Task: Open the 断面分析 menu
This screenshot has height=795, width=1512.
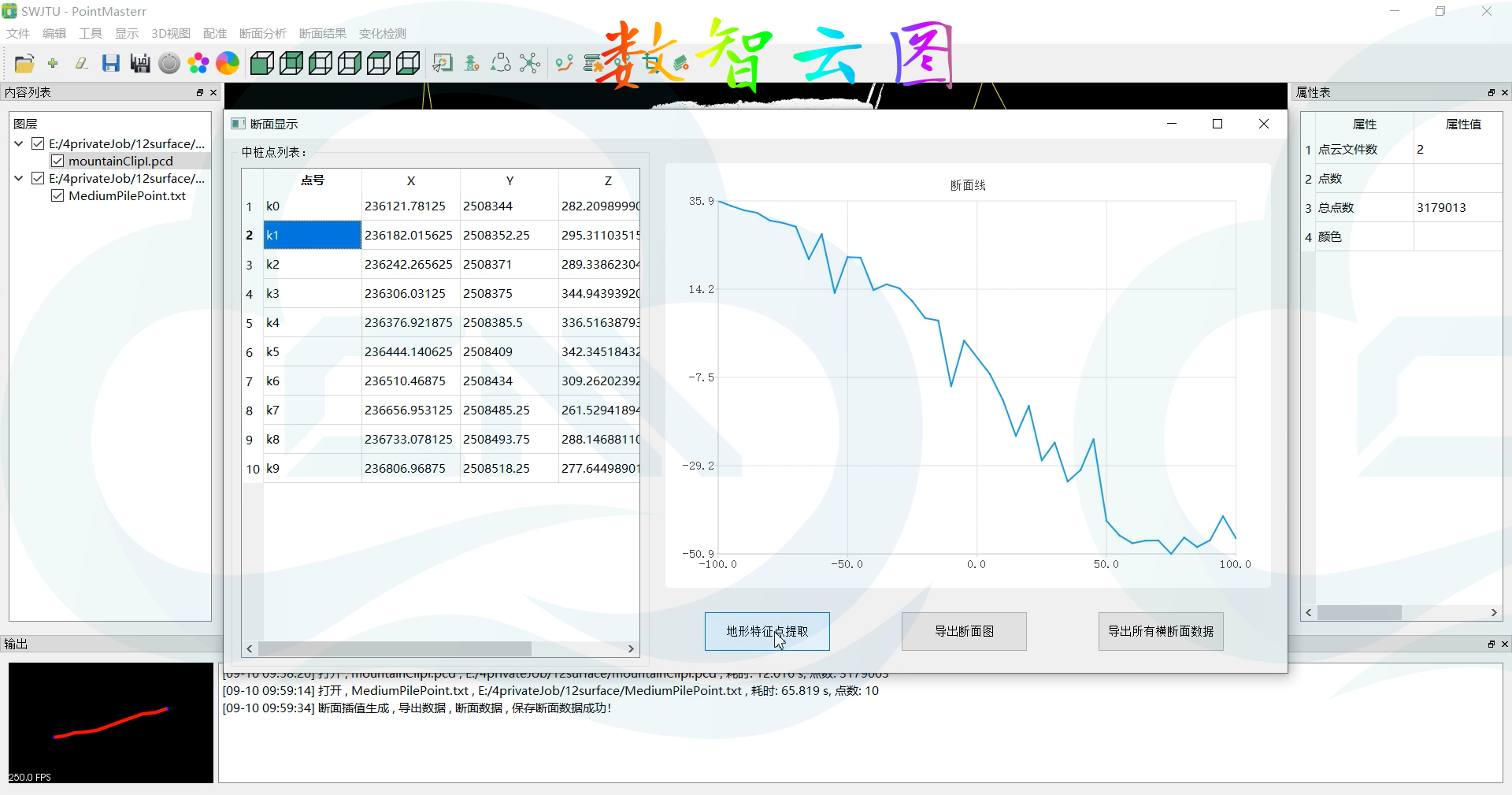Action: [262, 33]
